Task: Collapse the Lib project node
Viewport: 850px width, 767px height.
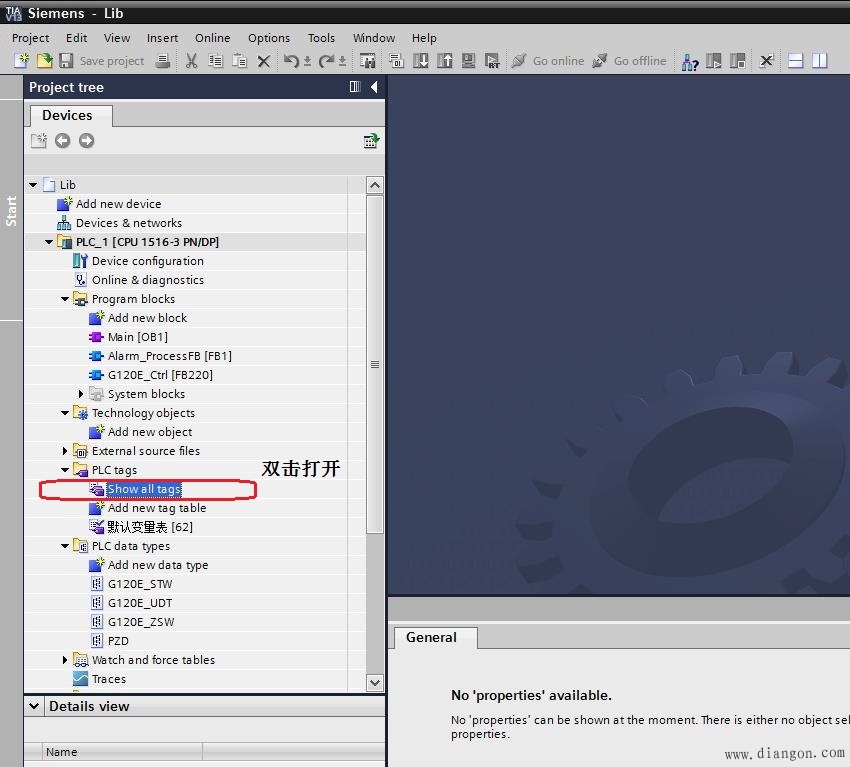Action: tap(33, 185)
